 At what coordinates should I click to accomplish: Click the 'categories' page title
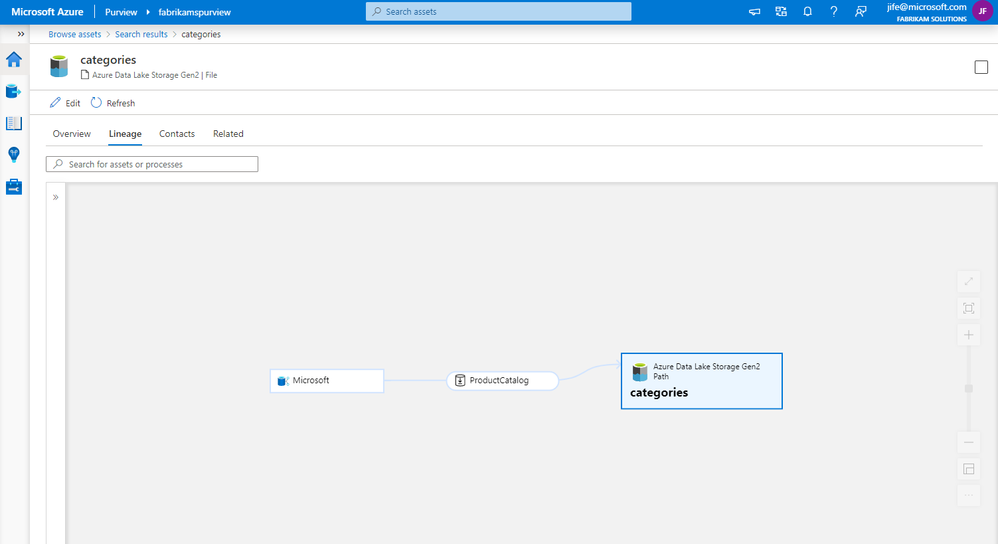click(x=108, y=60)
